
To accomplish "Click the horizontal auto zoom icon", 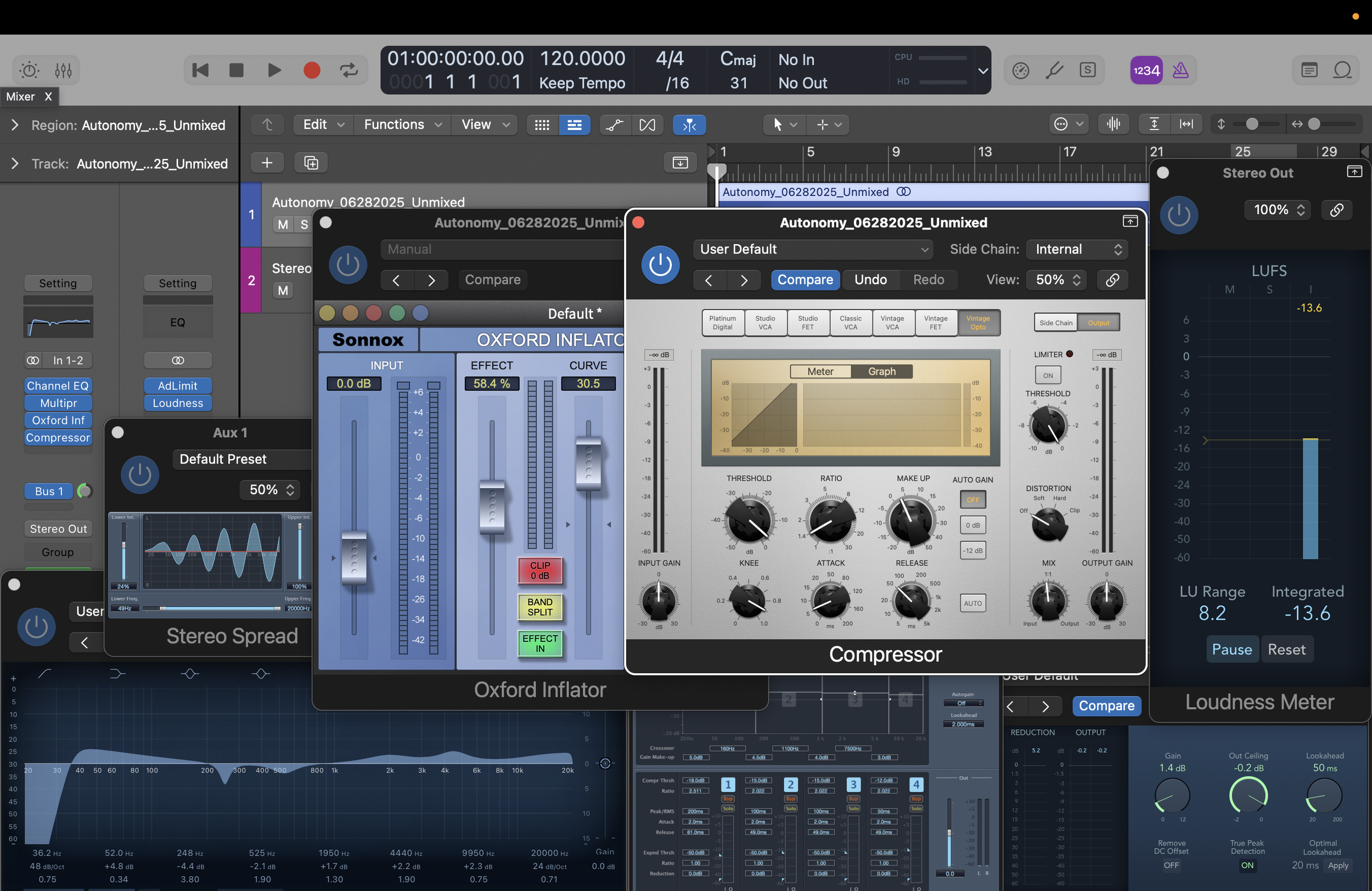I will pyautogui.click(x=1187, y=125).
